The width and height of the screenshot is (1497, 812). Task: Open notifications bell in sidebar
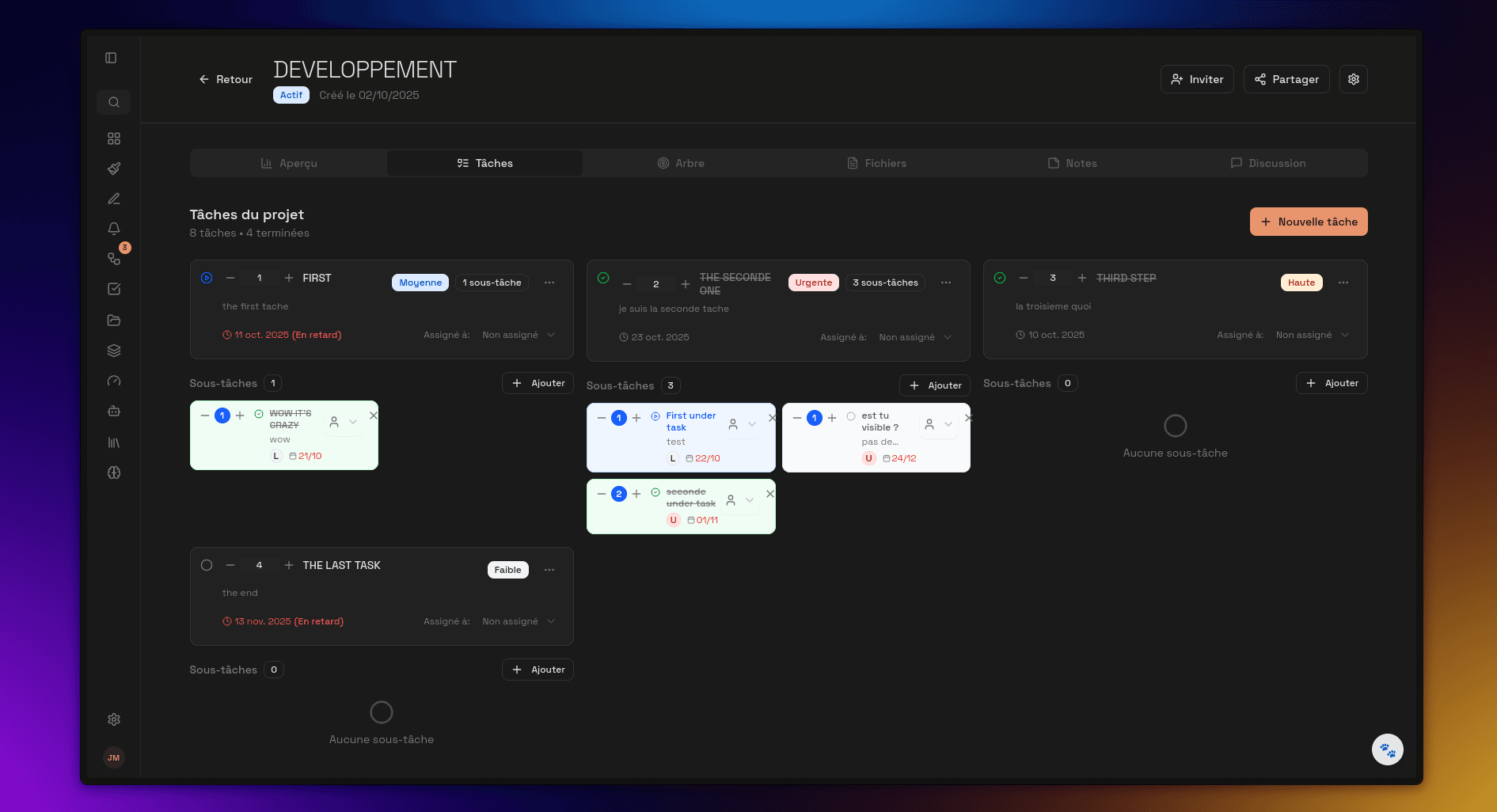(x=114, y=229)
